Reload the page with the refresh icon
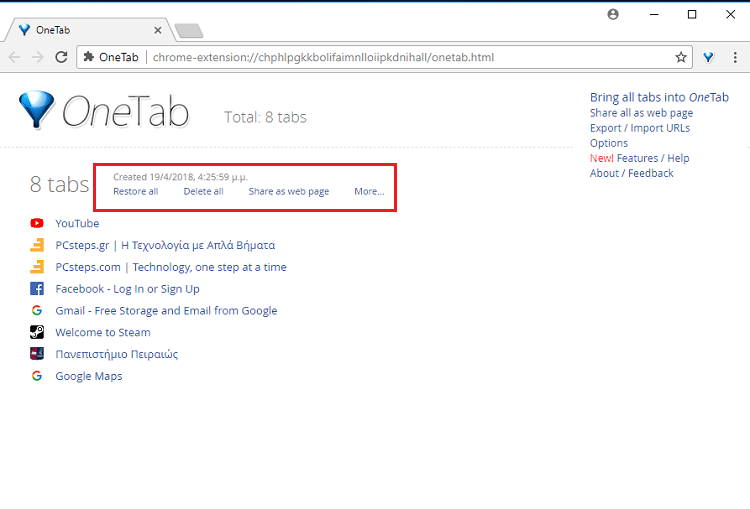 61,57
